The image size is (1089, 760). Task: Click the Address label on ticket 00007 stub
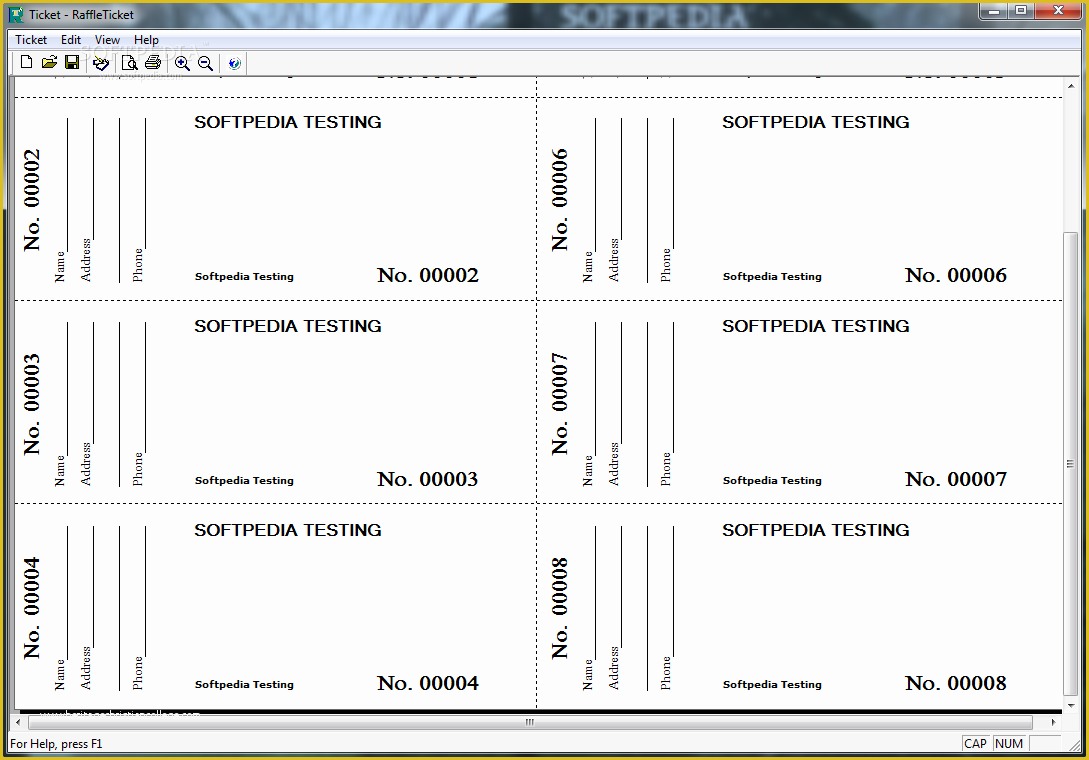tap(614, 463)
